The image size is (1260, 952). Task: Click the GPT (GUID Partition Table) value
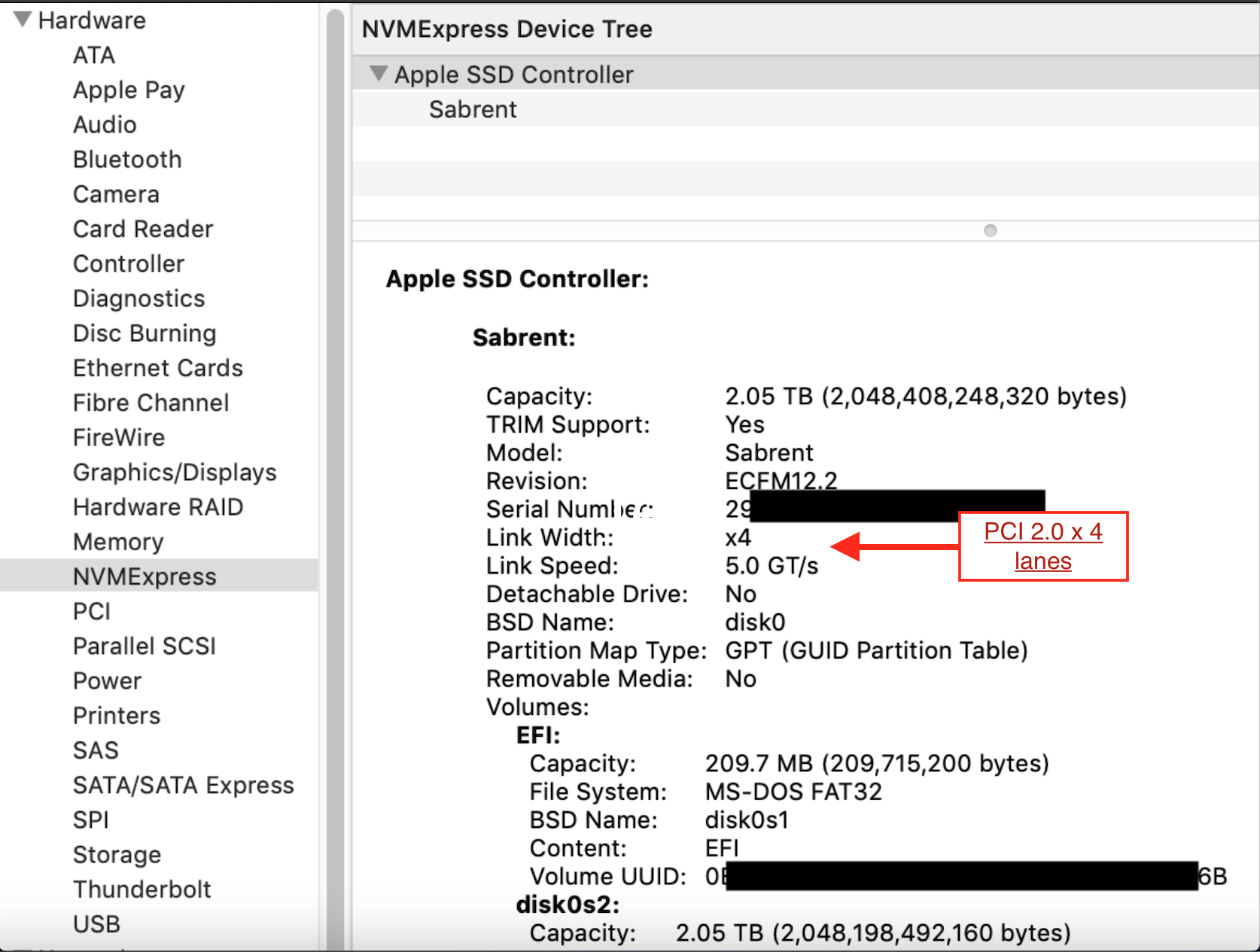[876, 650]
